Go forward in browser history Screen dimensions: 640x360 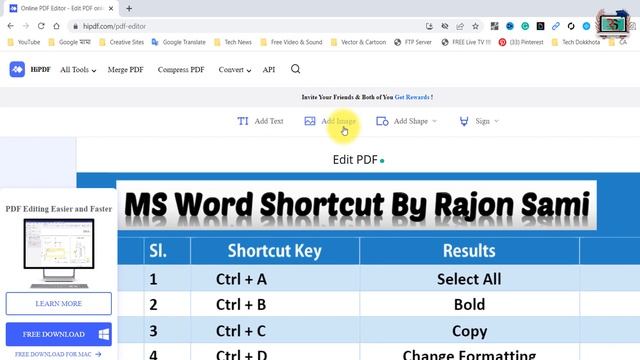26,26
